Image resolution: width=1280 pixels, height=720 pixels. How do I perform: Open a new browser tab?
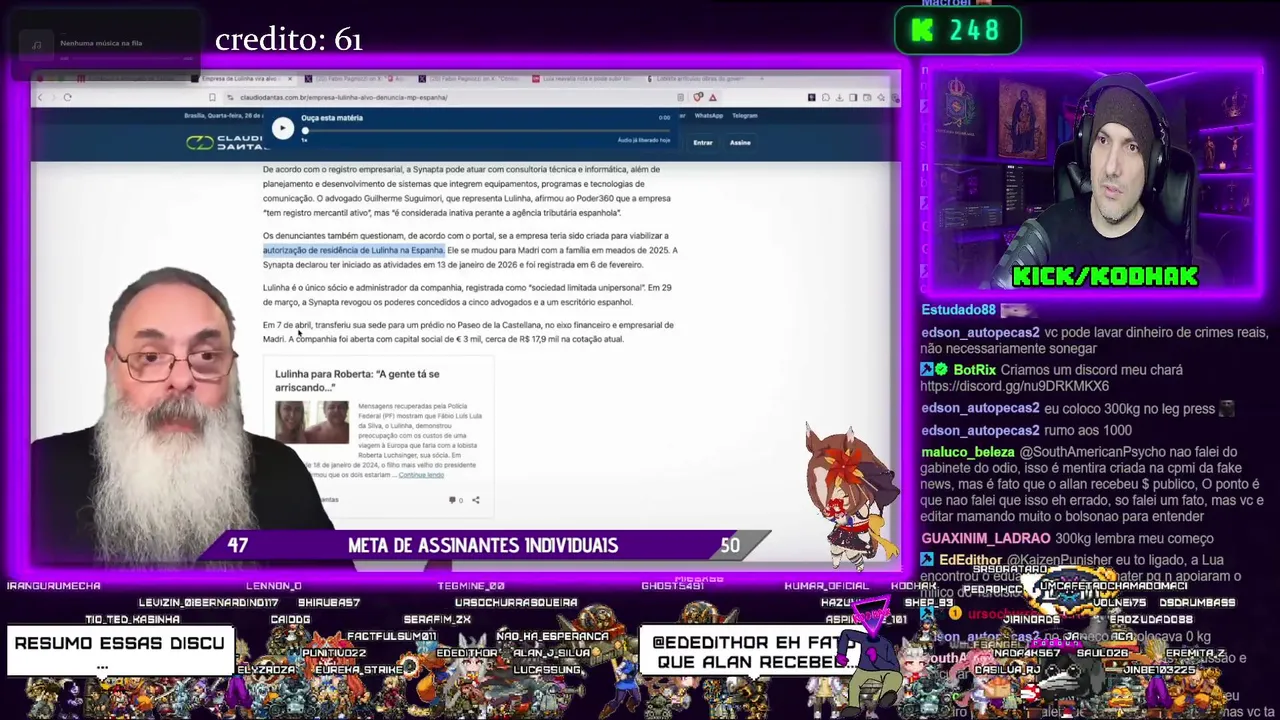762,78
